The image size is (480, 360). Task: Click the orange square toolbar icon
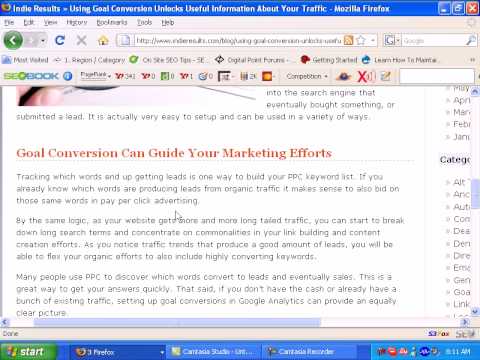click(267, 76)
